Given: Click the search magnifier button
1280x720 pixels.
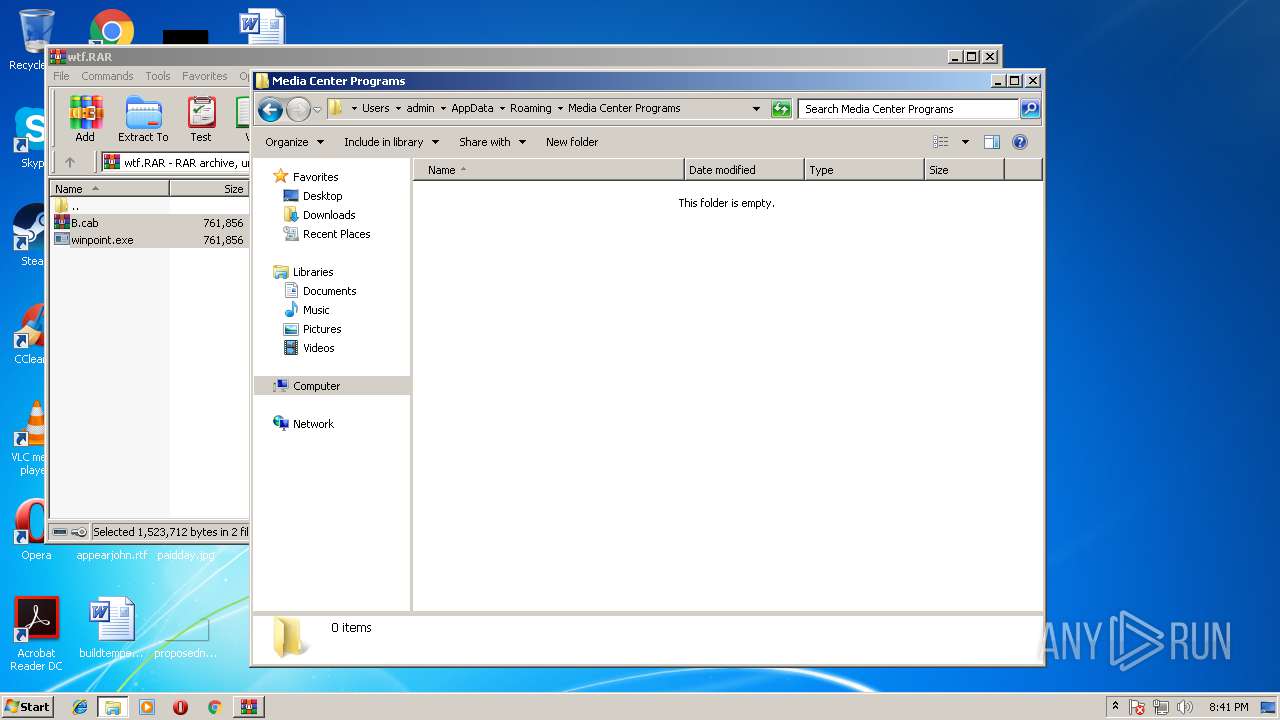Looking at the screenshot, I should coord(1030,109).
